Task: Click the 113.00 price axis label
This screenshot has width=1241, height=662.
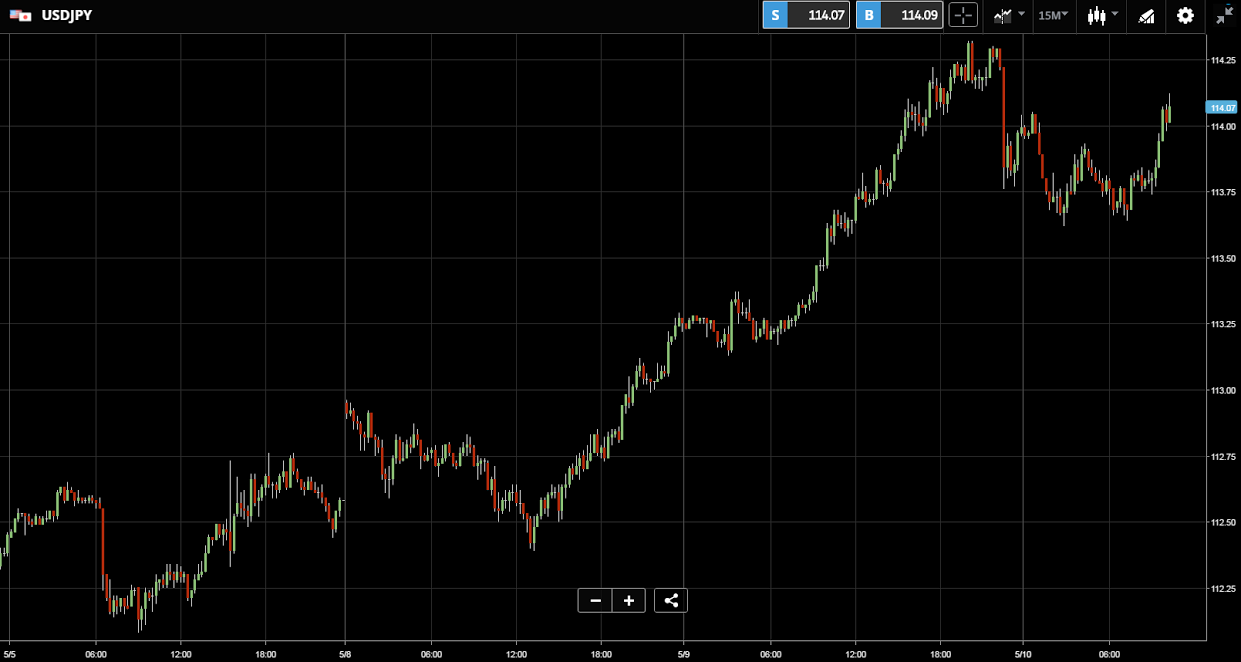Action: (x=1222, y=390)
